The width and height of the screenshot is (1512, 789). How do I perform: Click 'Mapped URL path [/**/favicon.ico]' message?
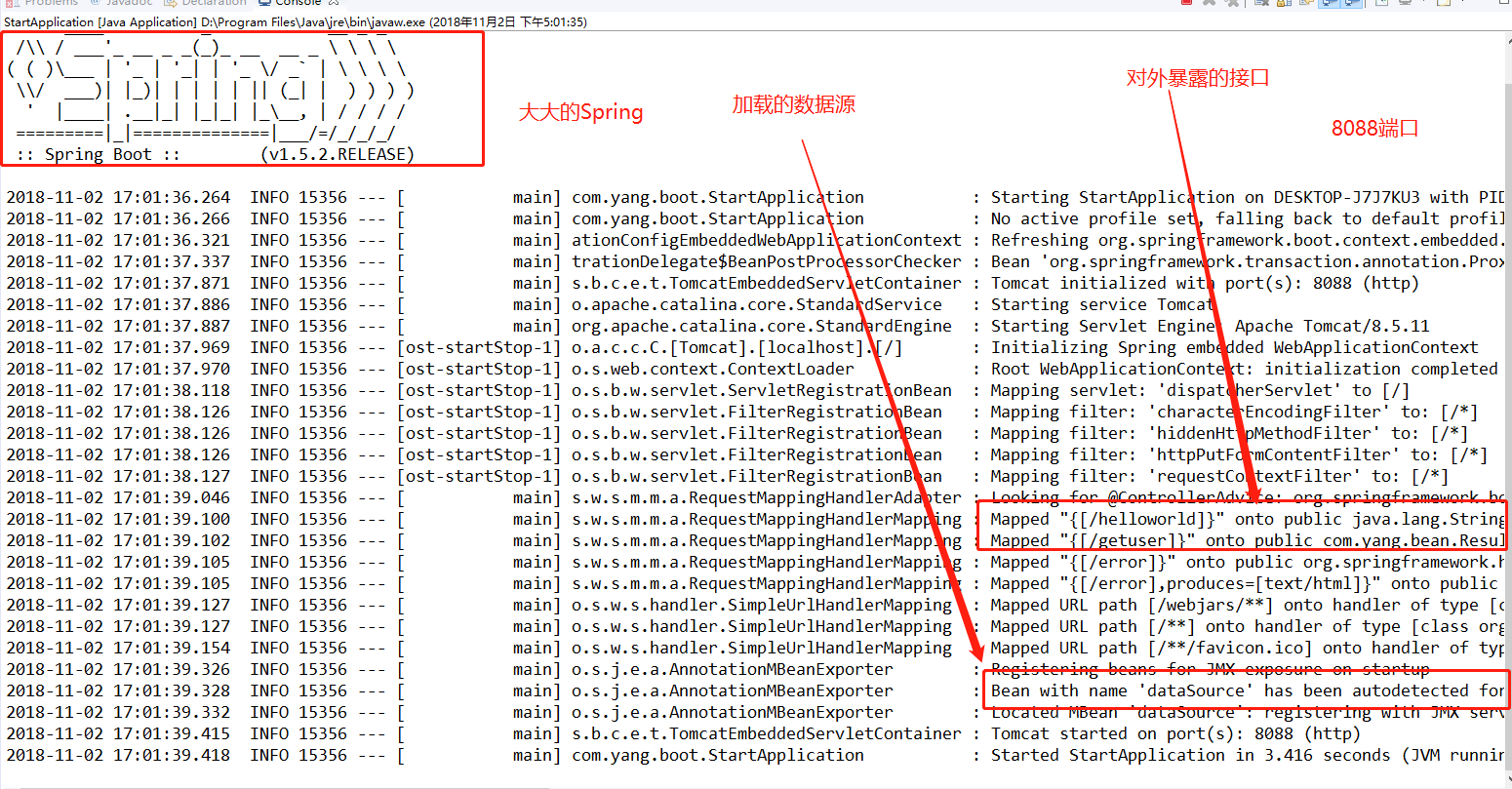click(1248, 648)
